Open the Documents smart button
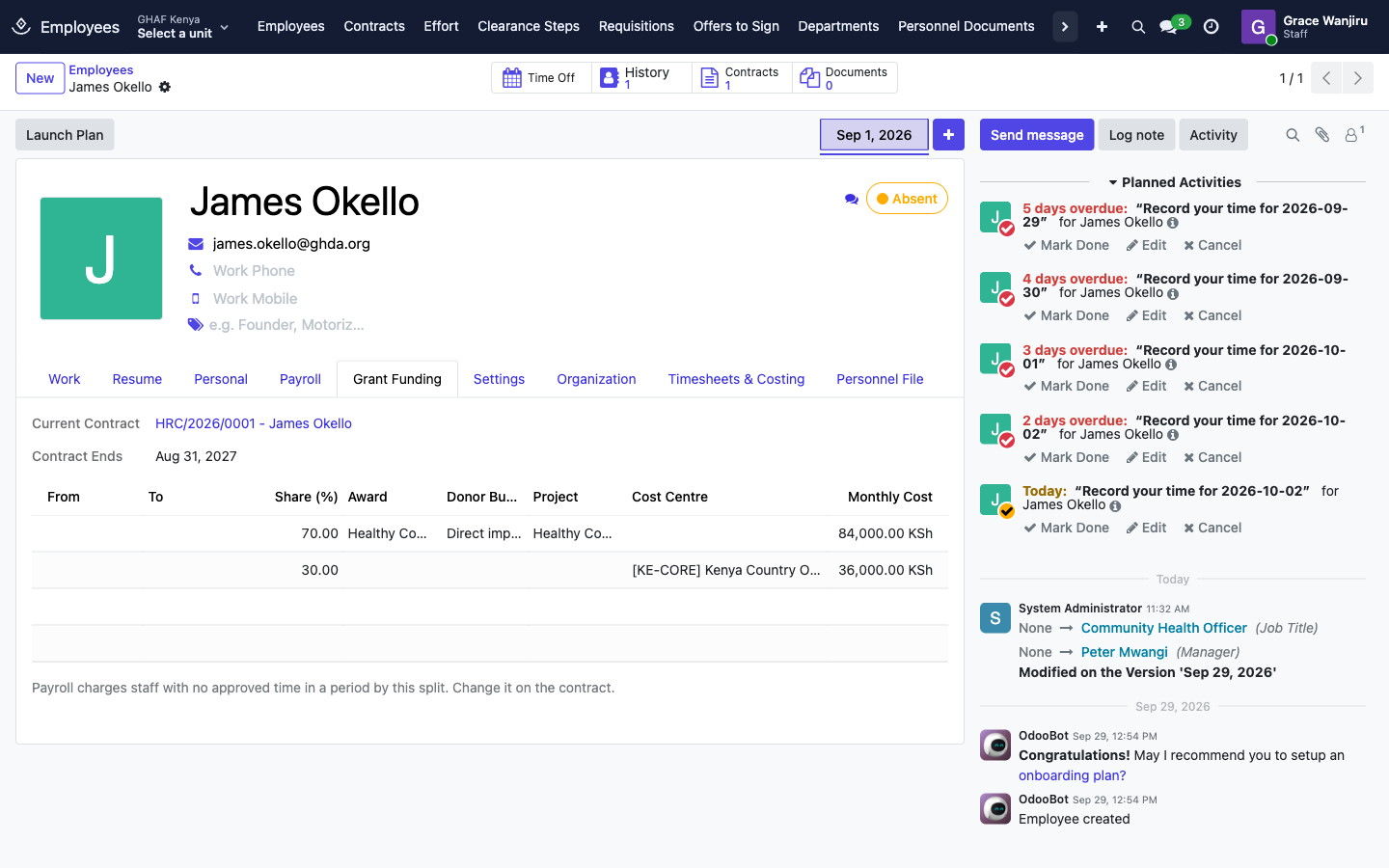The width and height of the screenshot is (1389, 868). pyautogui.click(x=844, y=78)
